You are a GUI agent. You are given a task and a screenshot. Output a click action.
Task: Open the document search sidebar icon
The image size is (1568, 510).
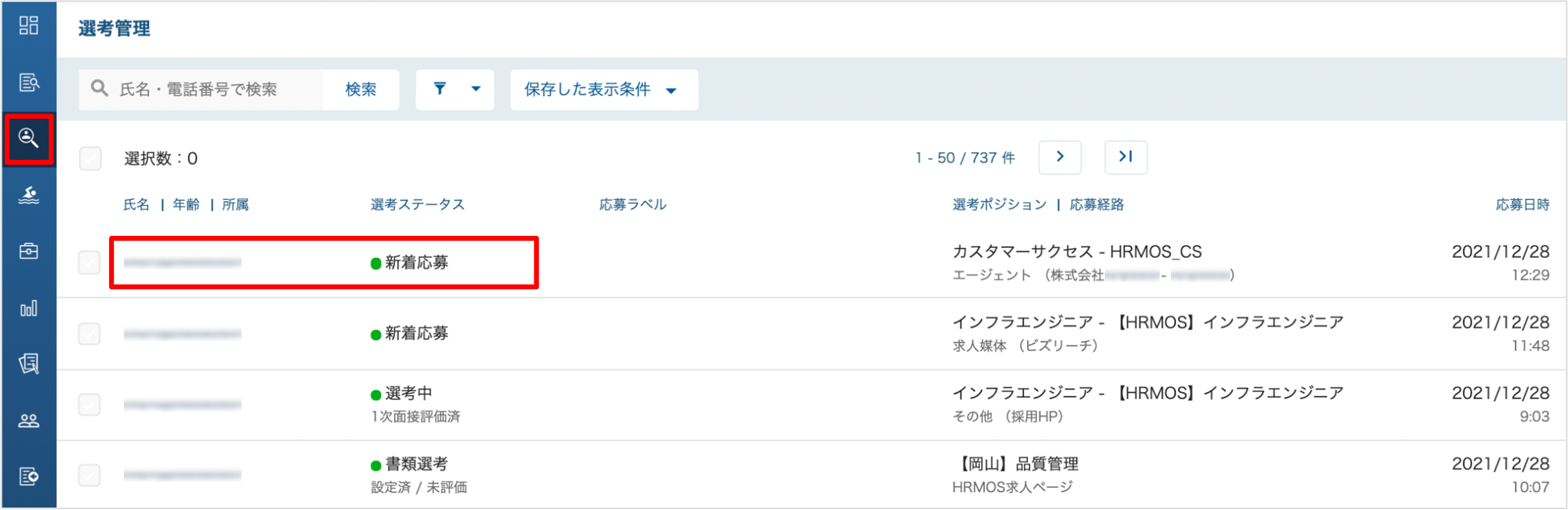(28, 81)
